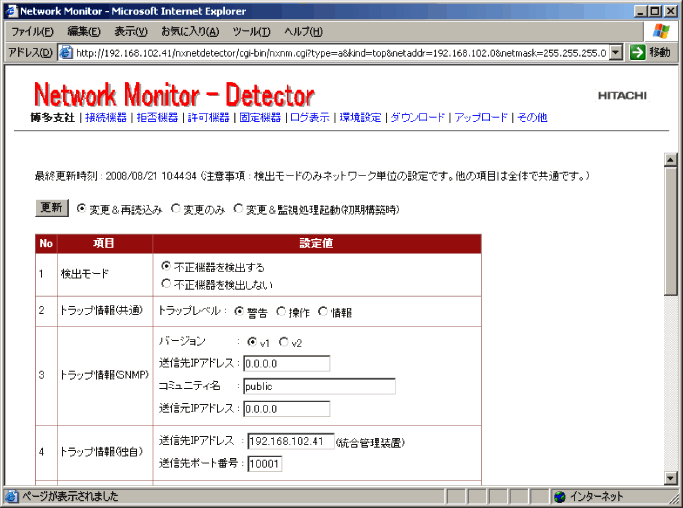Screen dimensions: 683x508
Task: Click the green Go arrow button
Action: [x=637, y=53]
